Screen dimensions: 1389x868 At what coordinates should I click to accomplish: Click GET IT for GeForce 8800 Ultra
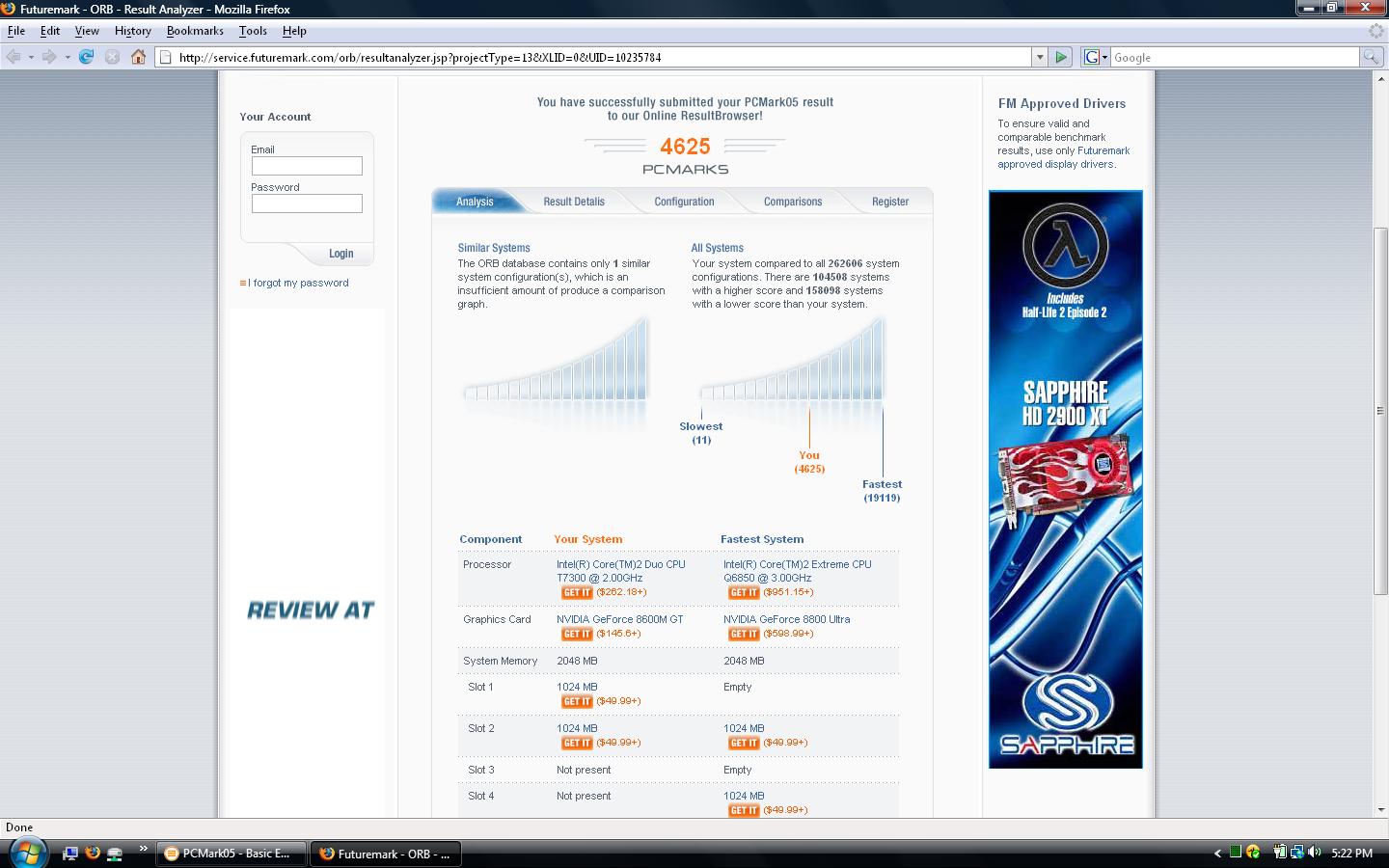(744, 634)
